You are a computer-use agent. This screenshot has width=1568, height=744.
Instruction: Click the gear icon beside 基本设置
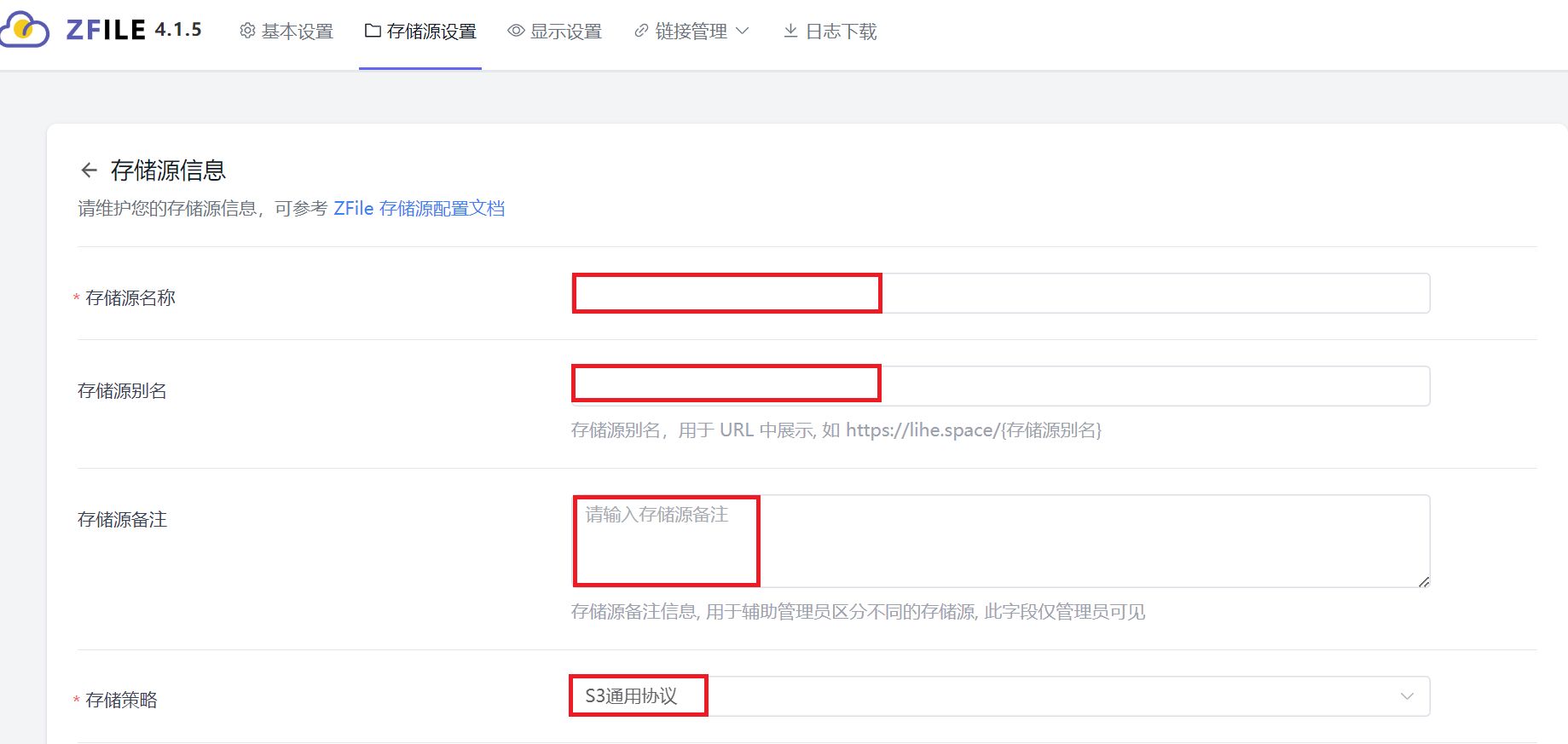click(x=247, y=31)
